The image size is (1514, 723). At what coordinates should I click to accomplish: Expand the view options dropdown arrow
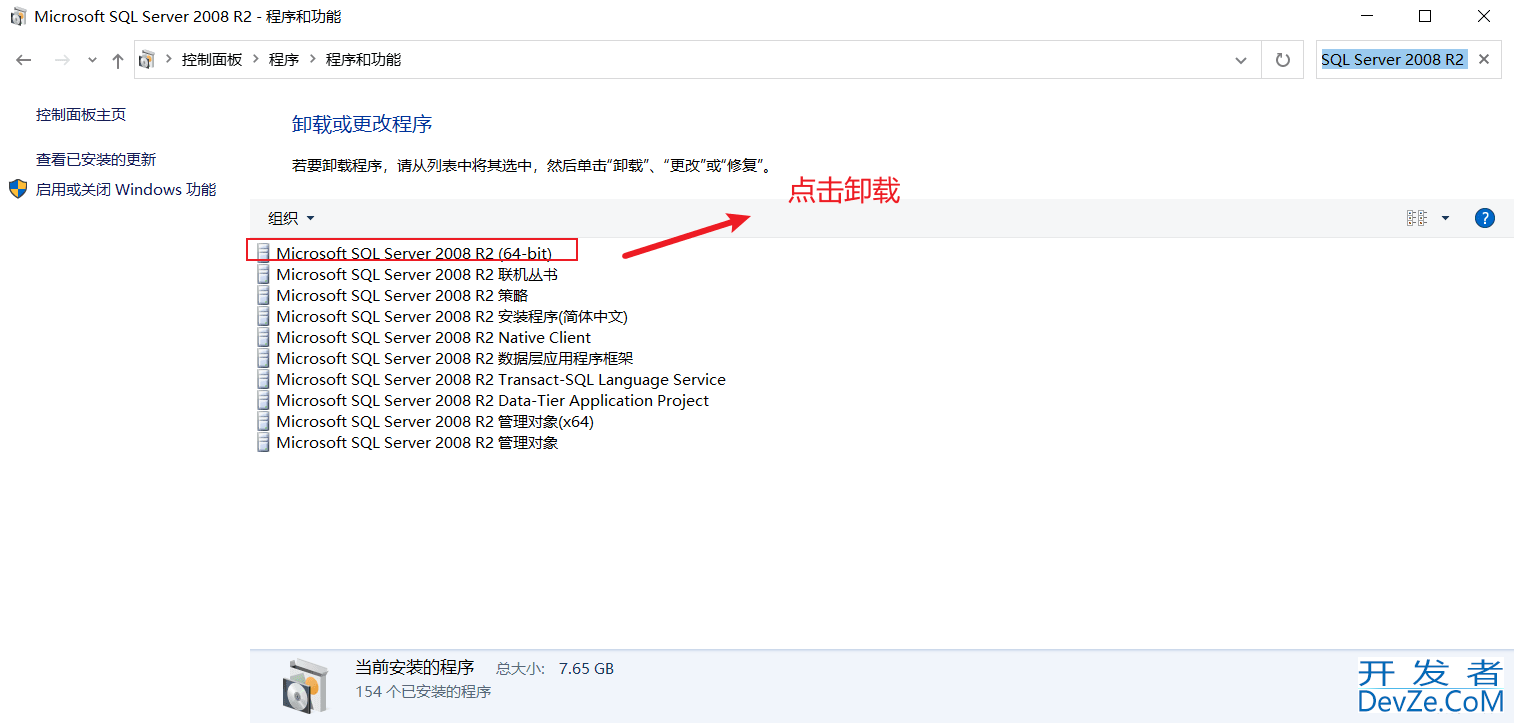[1445, 218]
